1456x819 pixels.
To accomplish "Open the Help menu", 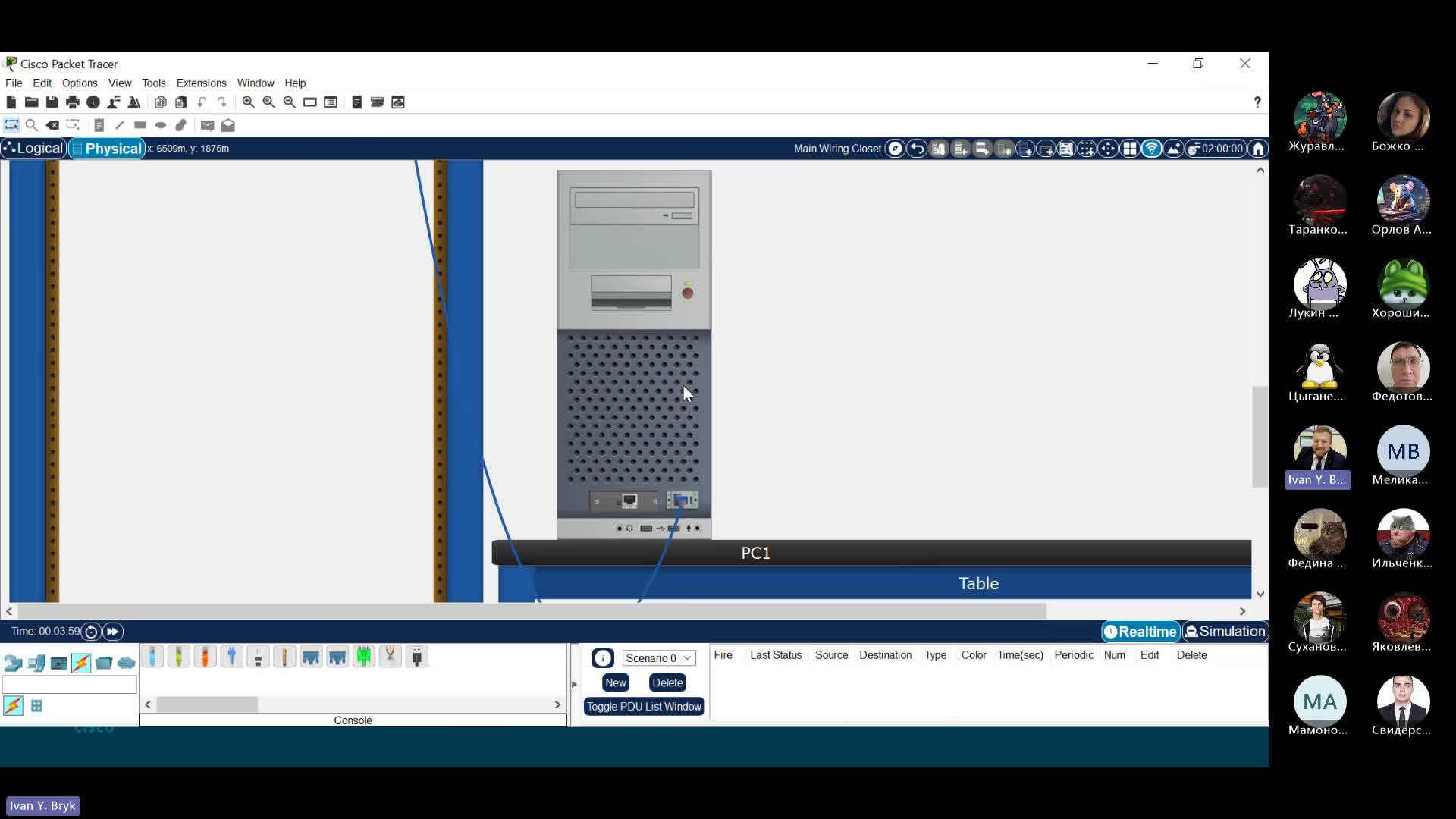I will coord(295,83).
